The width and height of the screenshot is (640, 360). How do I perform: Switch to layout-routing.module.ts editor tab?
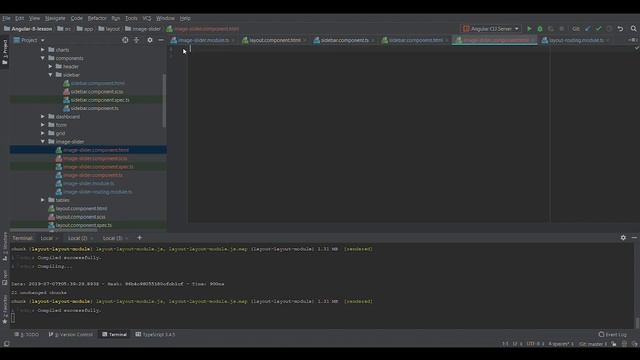[x=576, y=40]
